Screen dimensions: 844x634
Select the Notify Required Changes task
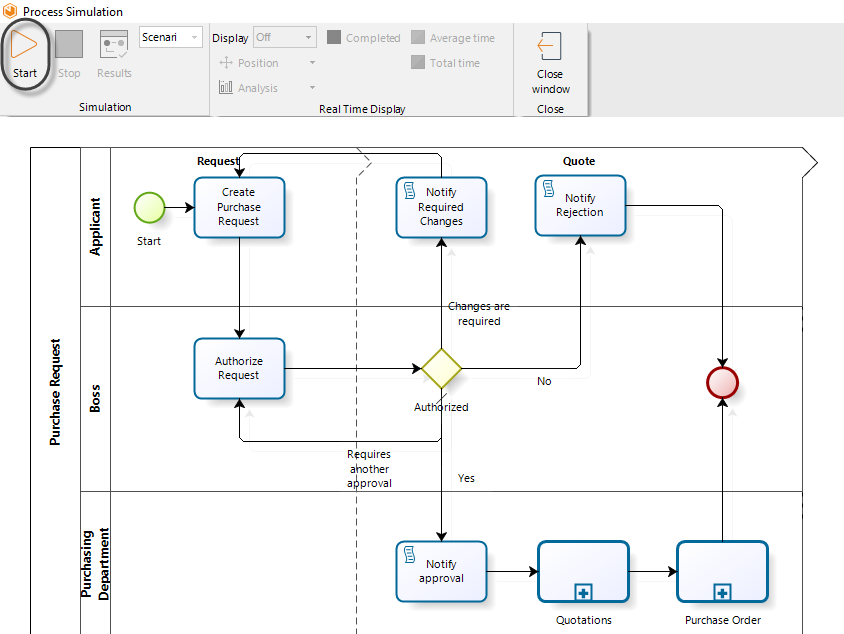coord(441,207)
